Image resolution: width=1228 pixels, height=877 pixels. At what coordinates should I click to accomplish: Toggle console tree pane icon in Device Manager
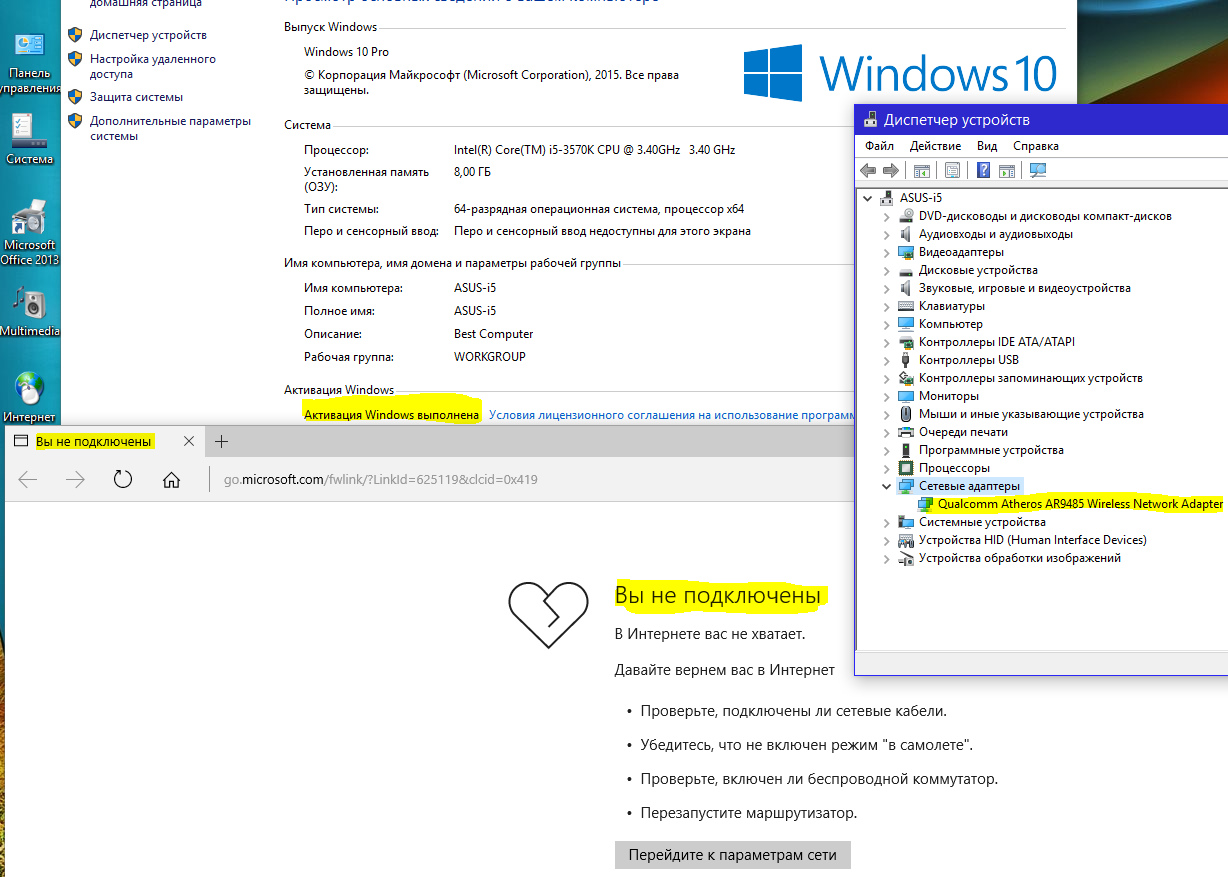tap(922, 171)
